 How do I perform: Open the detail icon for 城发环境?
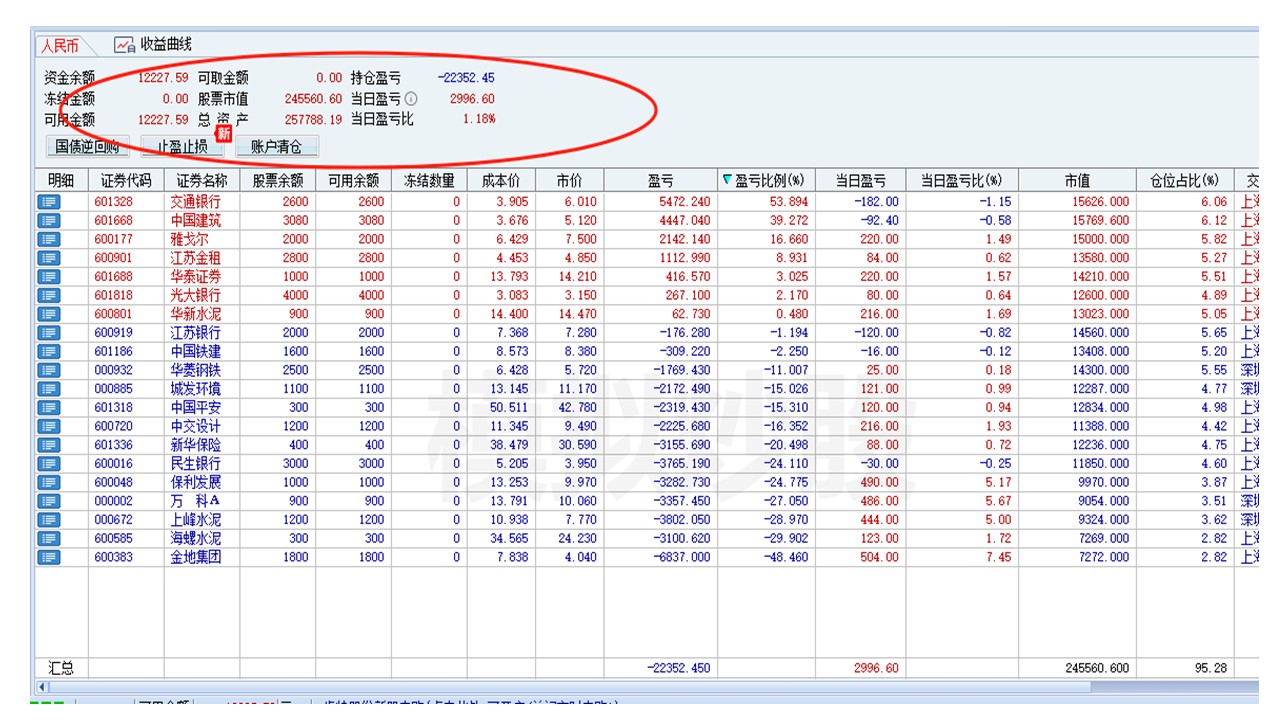point(48,389)
